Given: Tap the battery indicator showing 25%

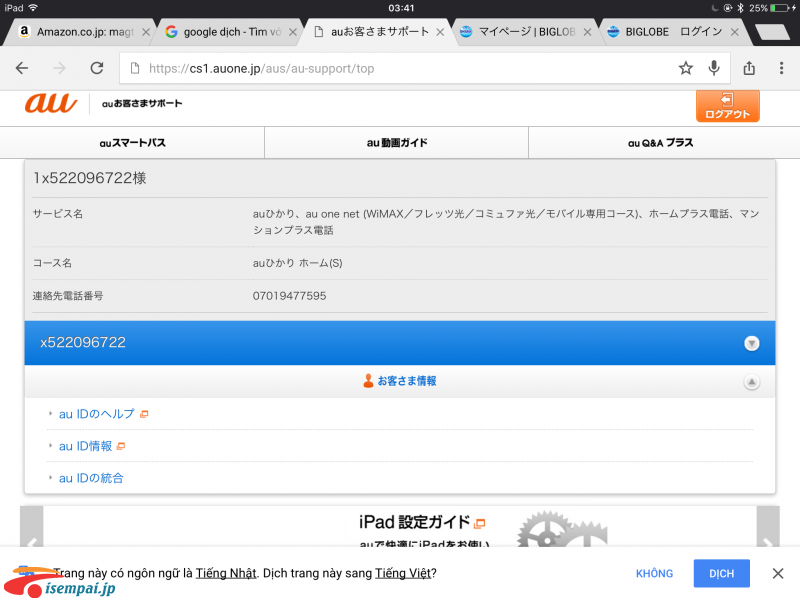Looking at the screenshot, I should coord(772,8).
